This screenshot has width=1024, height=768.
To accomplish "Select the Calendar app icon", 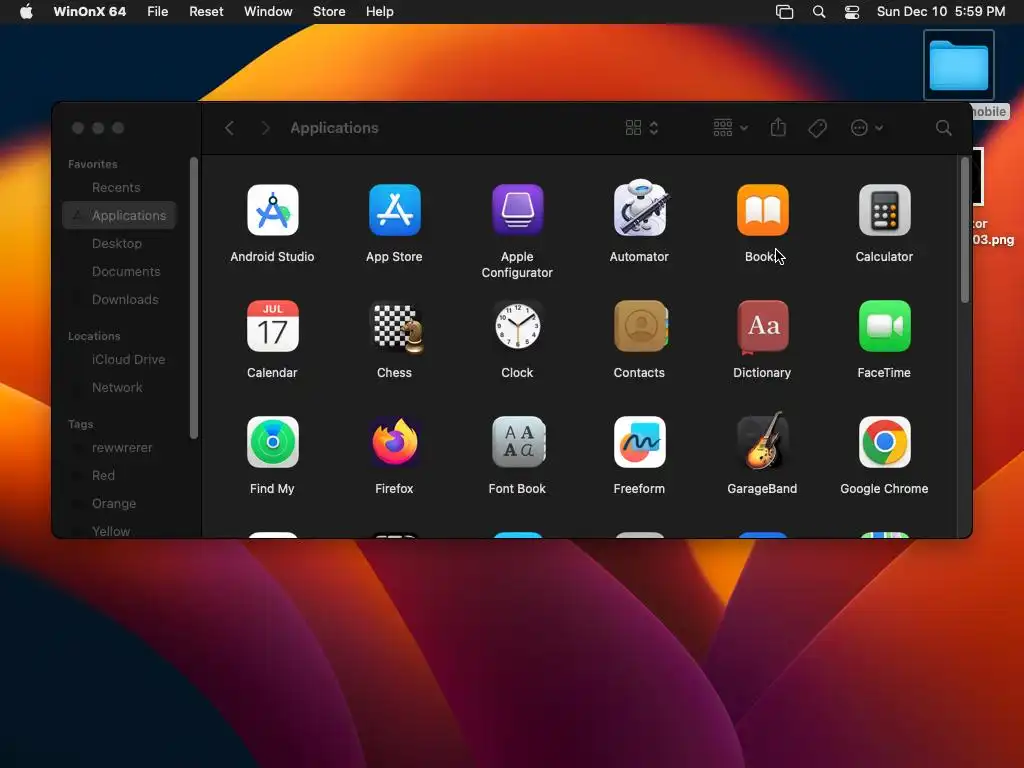I will coord(272,326).
